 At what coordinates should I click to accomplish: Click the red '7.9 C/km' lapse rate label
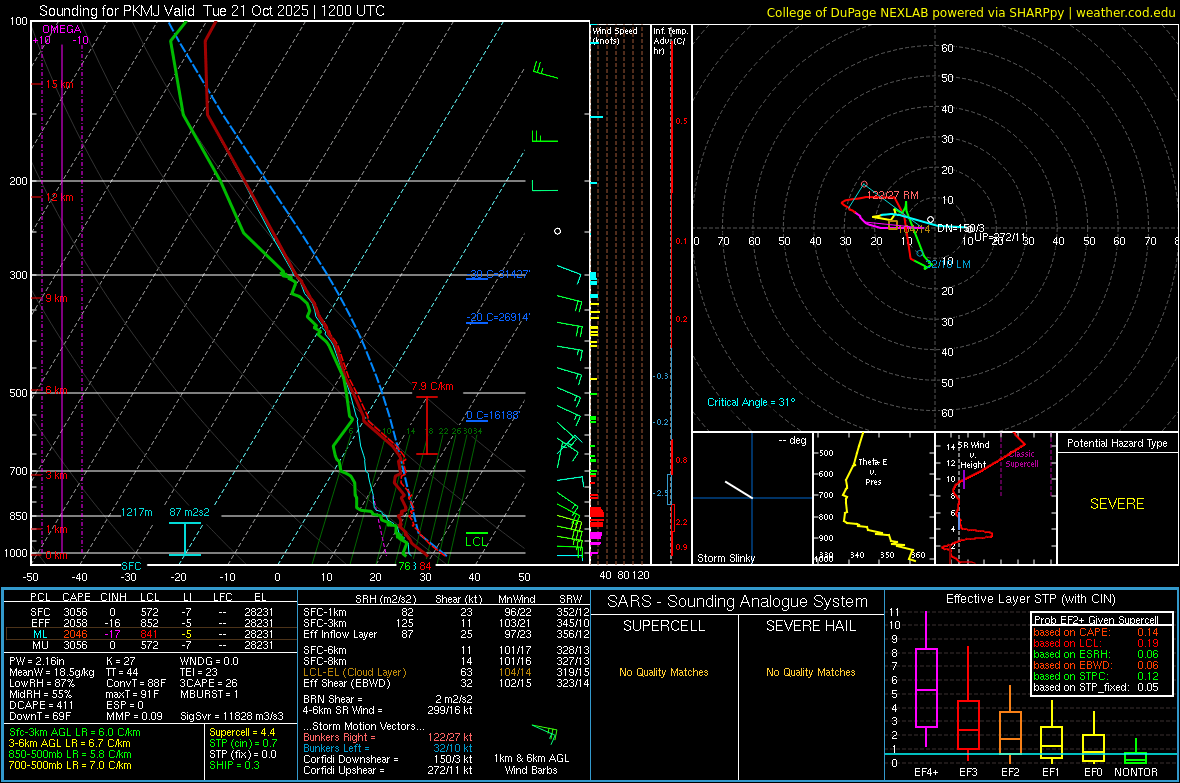tap(433, 386)
